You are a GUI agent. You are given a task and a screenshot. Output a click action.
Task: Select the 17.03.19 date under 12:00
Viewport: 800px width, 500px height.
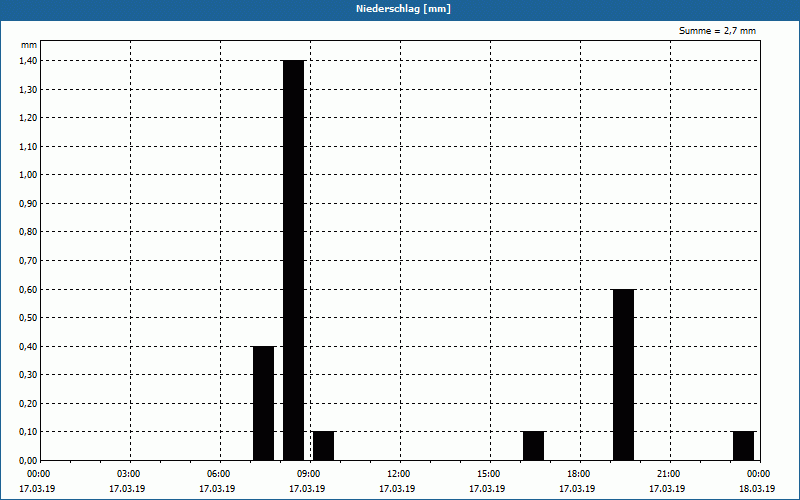[x=397, y=489]
